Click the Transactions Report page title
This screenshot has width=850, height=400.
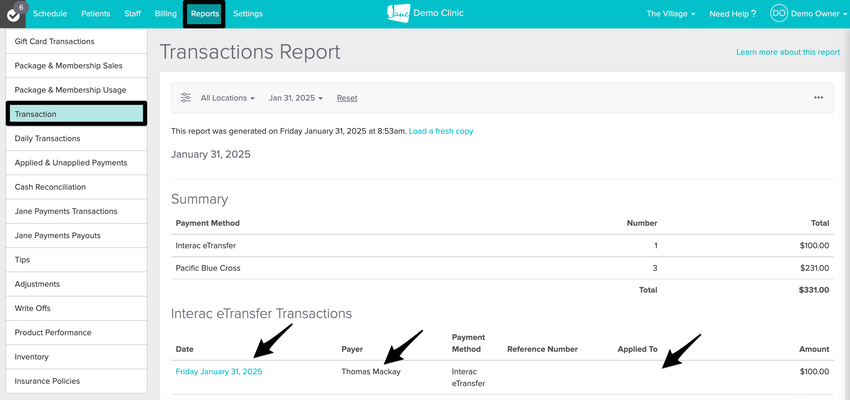[250, 52]
